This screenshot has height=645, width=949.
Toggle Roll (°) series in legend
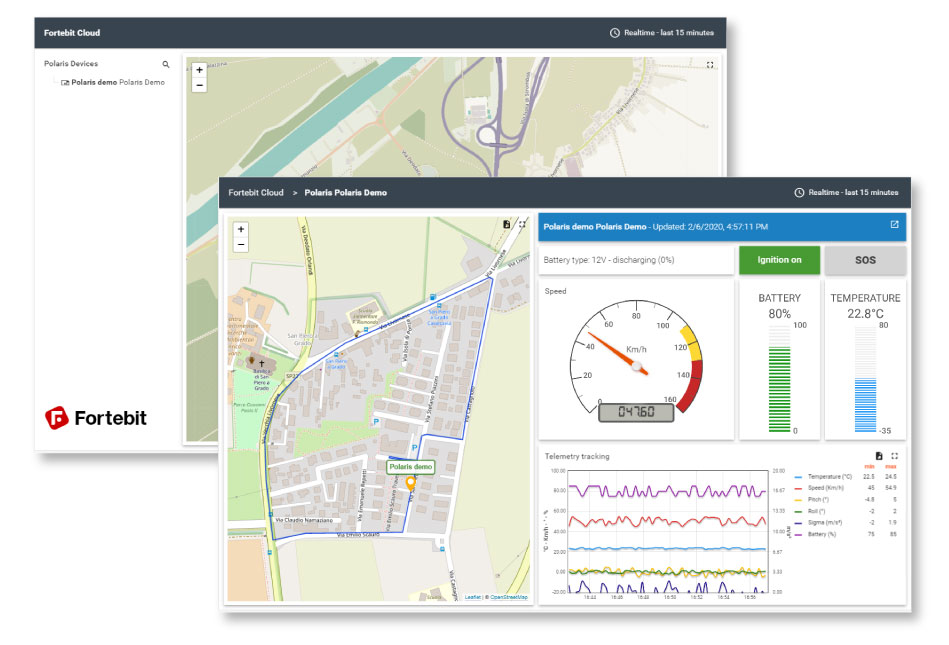pyautogui.click(x=809, y=511)
